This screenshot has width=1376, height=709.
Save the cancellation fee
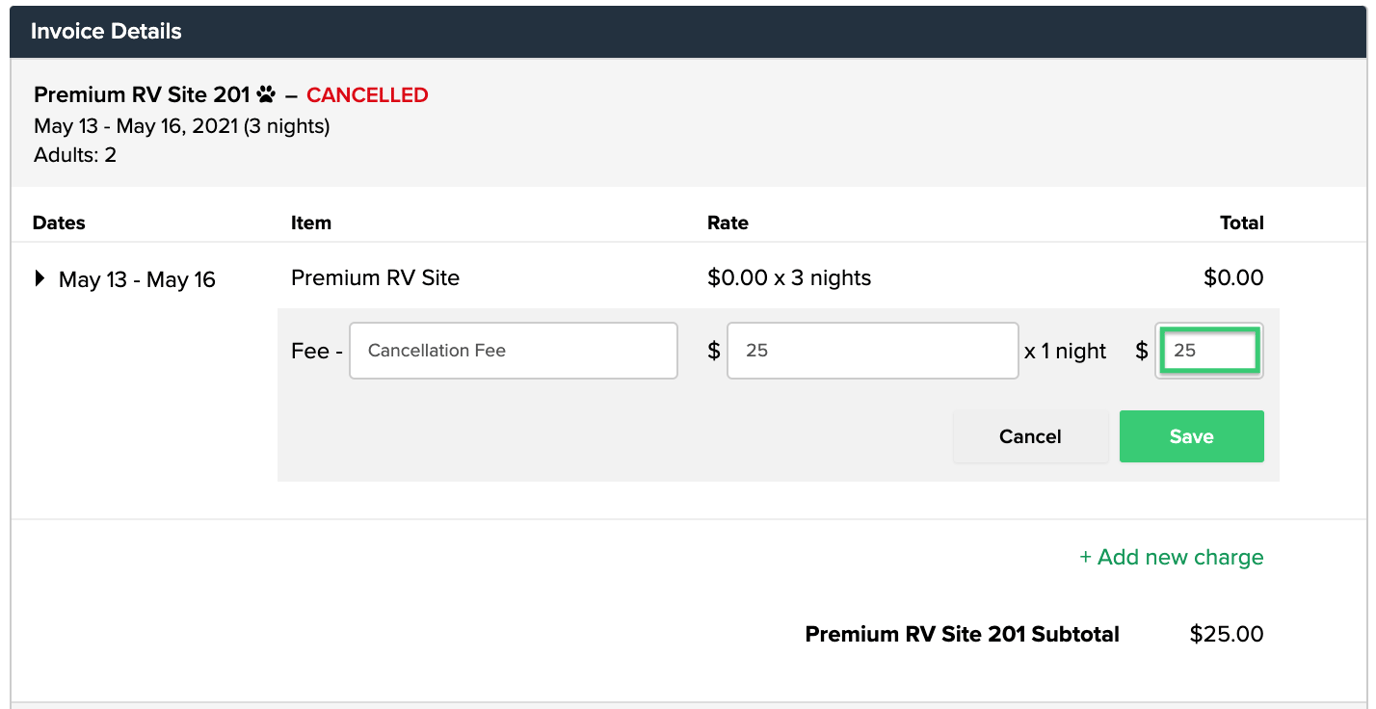[1191, 437]
